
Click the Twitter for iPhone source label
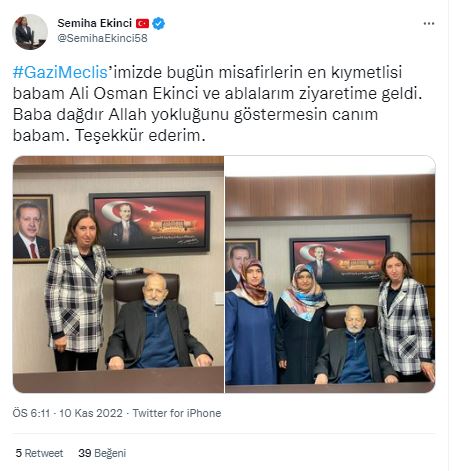[177, 413]
